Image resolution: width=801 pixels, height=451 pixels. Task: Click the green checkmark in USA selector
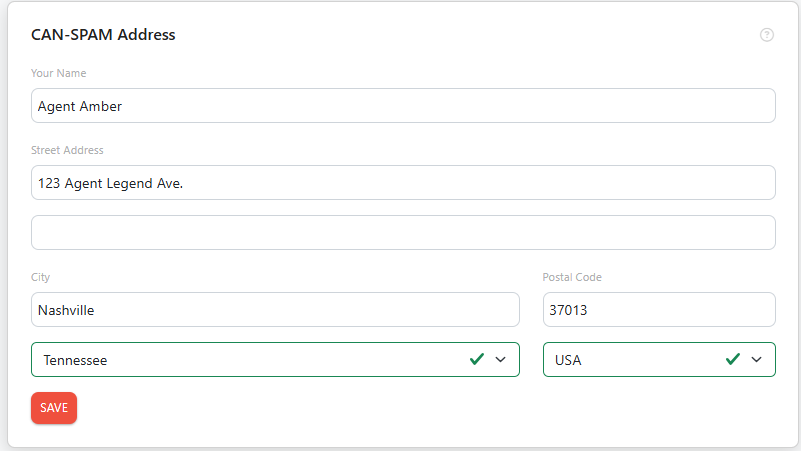pos(733,359)
